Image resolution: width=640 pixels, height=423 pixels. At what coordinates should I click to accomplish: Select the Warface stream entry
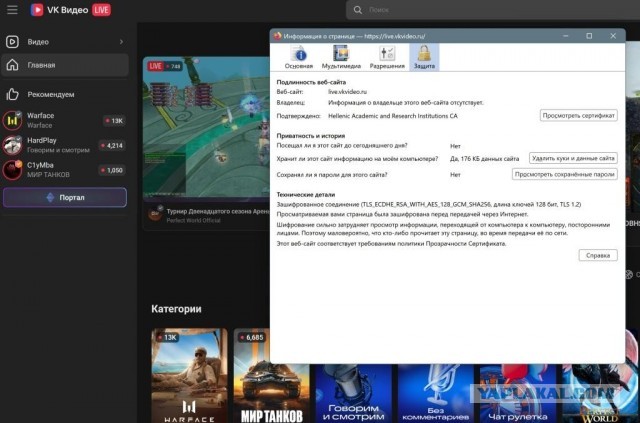64,120
